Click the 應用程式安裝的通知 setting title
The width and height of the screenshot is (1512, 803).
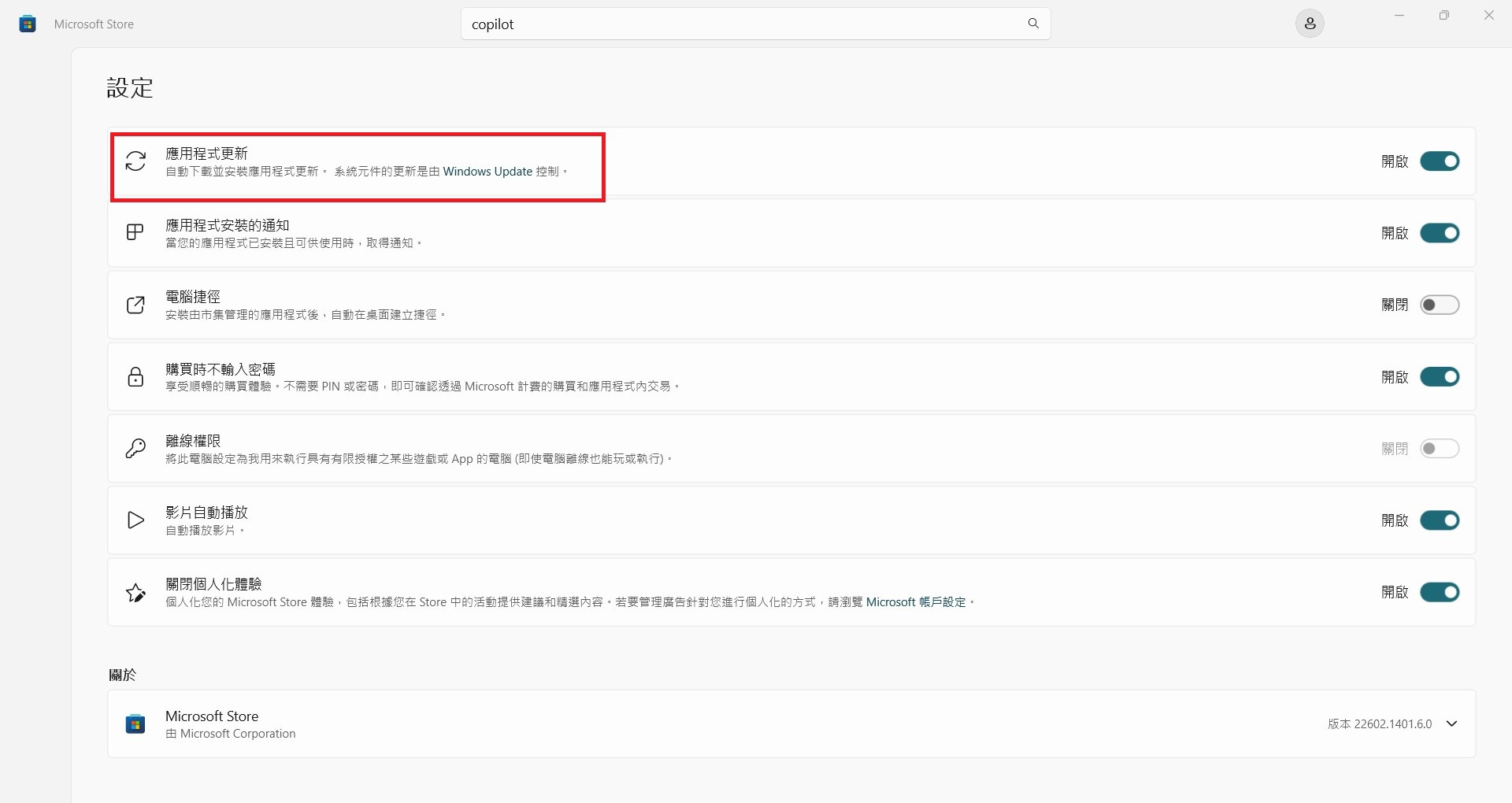click(228, 225)
